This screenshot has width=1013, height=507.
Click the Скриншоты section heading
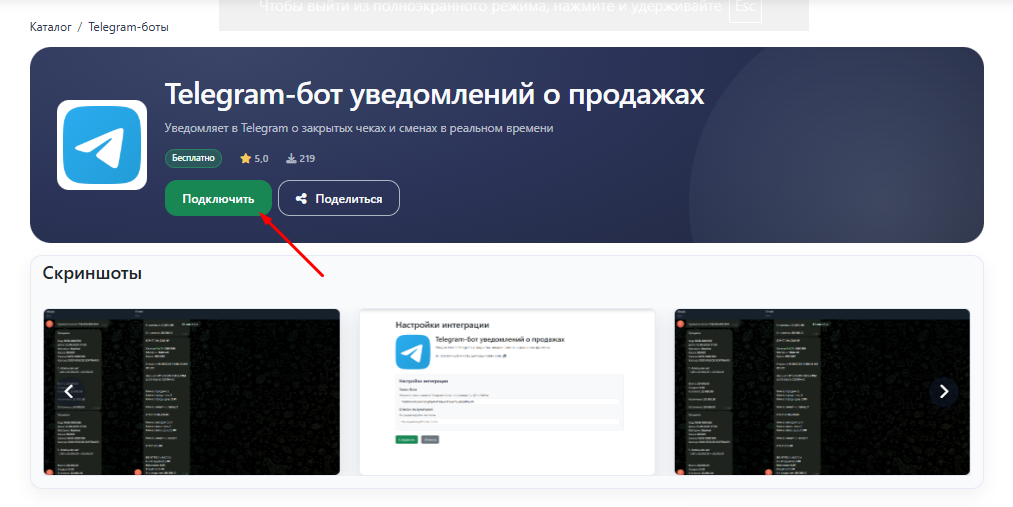click(x=92, y=273)
